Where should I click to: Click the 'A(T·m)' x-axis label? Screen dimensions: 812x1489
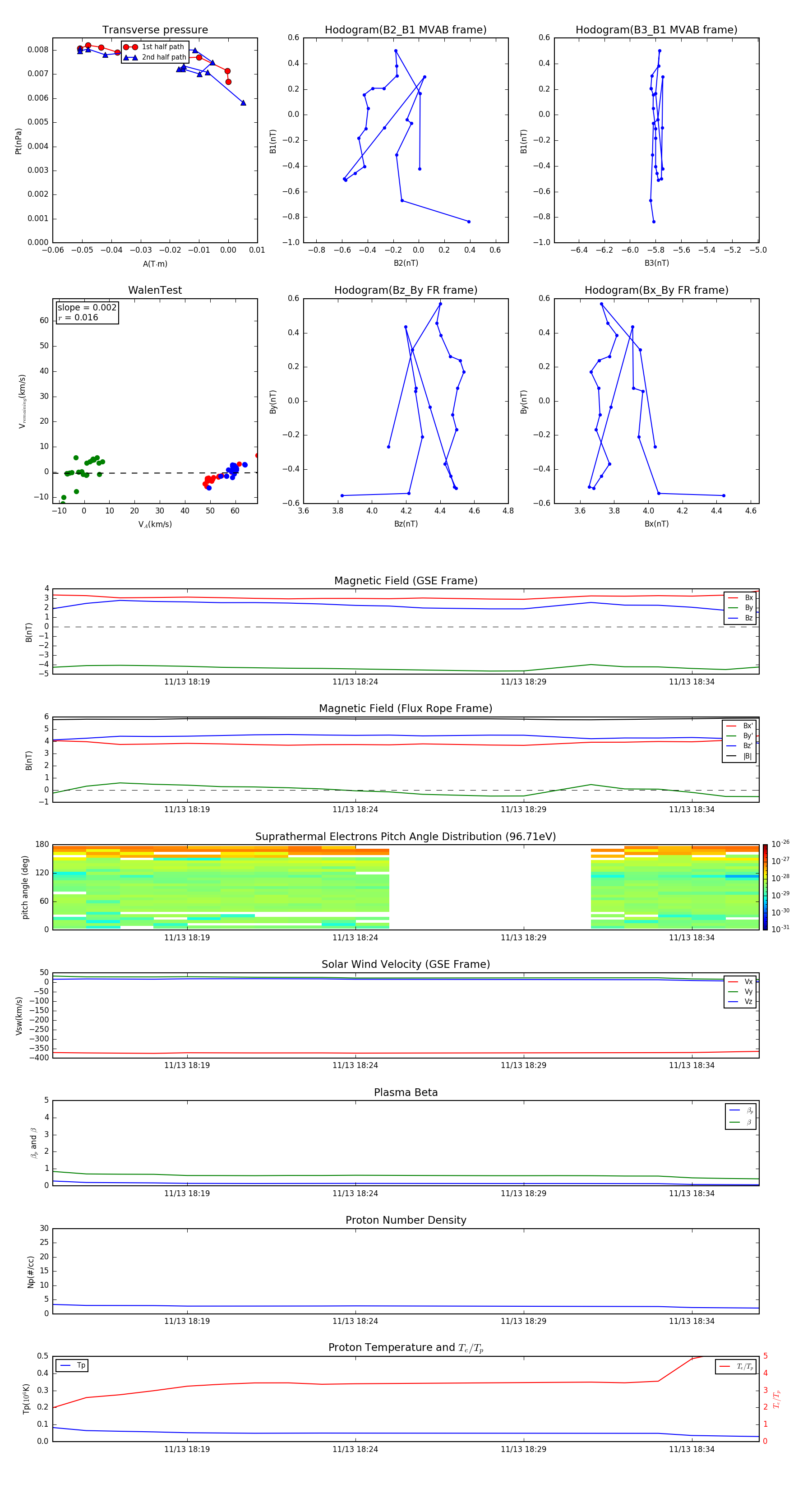(x=155, y=264)
